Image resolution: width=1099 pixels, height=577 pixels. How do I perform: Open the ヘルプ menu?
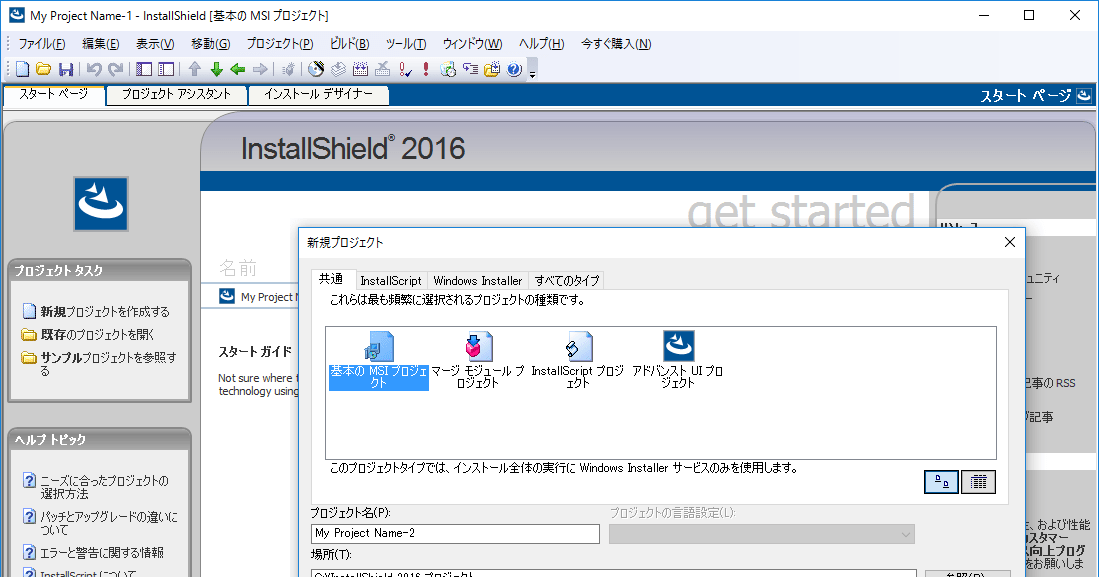coord(541,43)
